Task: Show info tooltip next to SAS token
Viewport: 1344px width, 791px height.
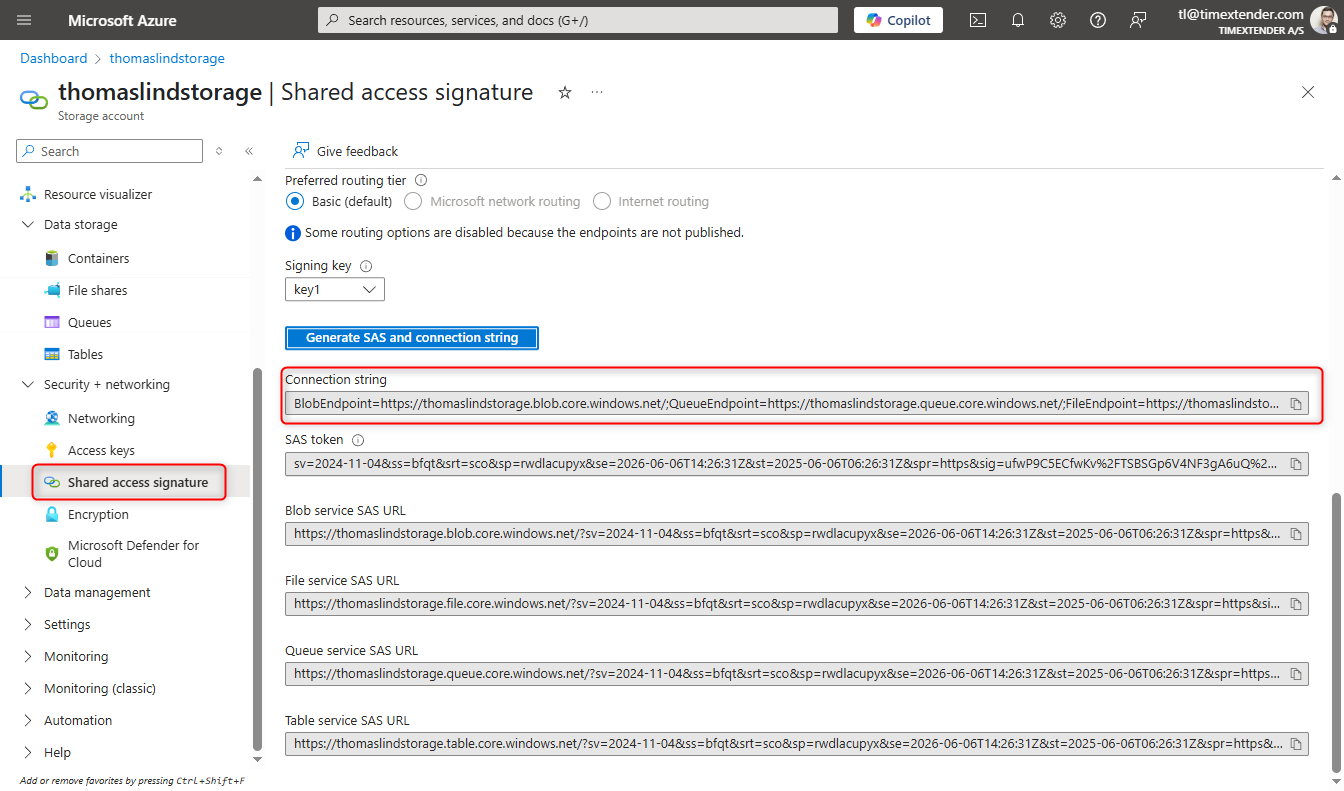Action: [x=358, y=440]
